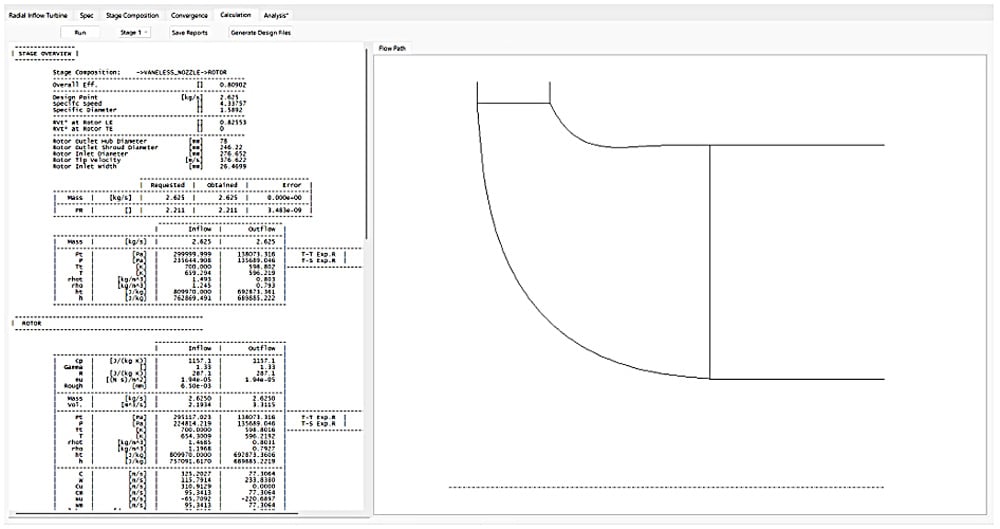The width and height of the screenshot is (1000, 529).
Task: Switch to the Radial Inflow Turbine tab
Action: 38,15
